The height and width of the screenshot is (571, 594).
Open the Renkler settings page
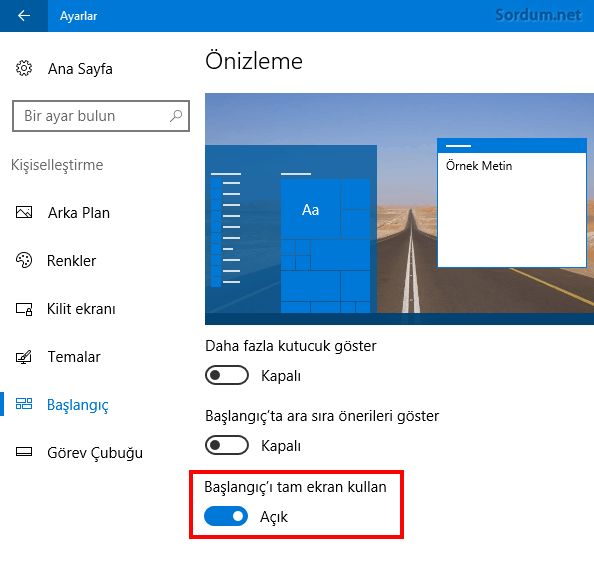[x=71, y=261]
